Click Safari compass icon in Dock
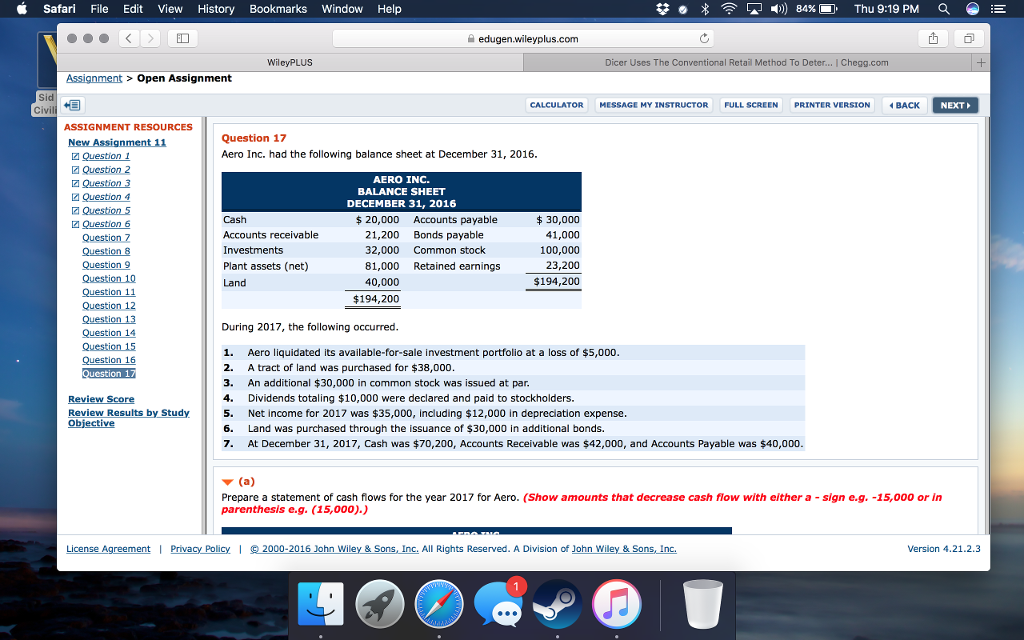Screen dimensions: 1024x640 coord(439,603)
